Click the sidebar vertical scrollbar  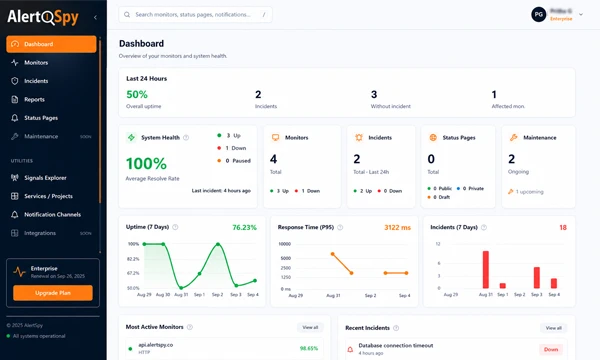100,121
